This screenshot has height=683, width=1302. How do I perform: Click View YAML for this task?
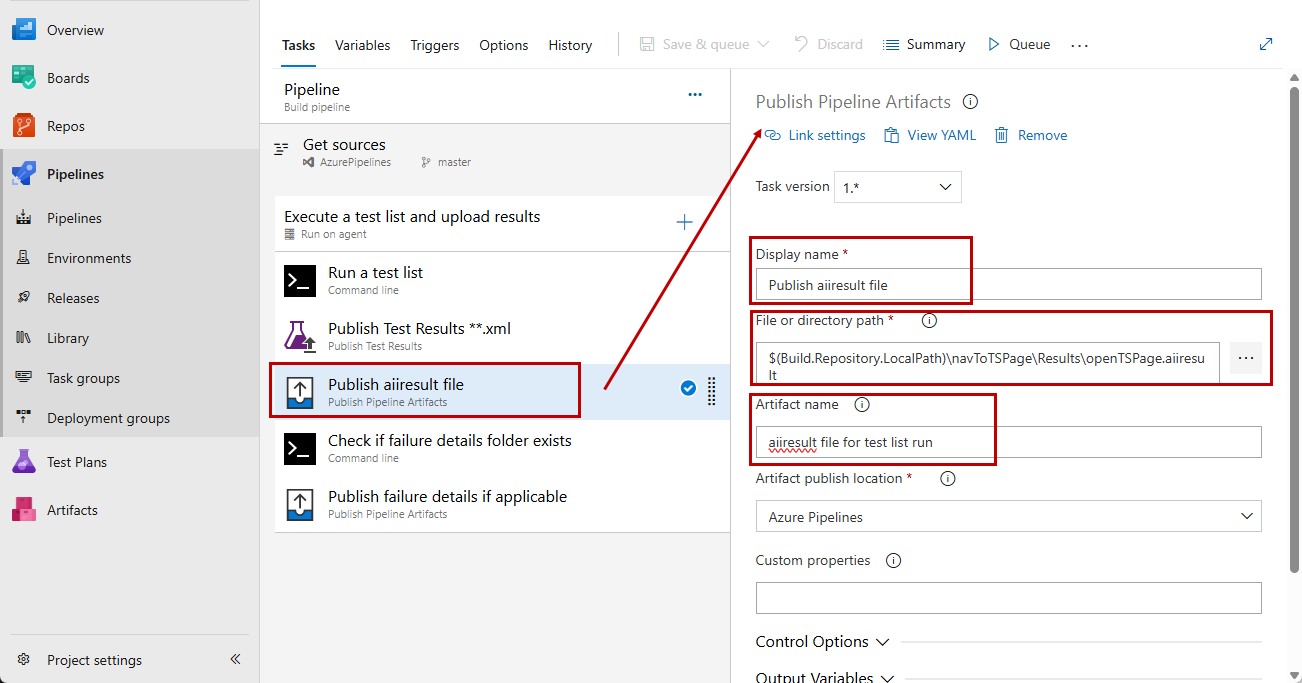pyautogui.click(x=929, y=134)
